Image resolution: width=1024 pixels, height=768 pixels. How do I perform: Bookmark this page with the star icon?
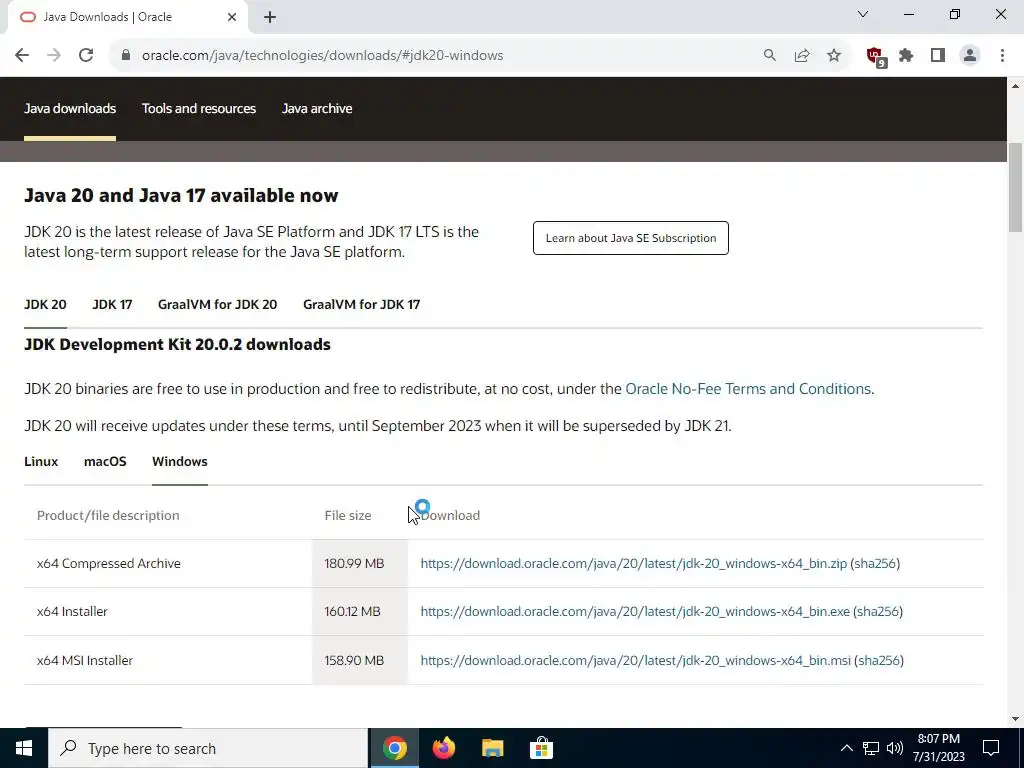834,56
